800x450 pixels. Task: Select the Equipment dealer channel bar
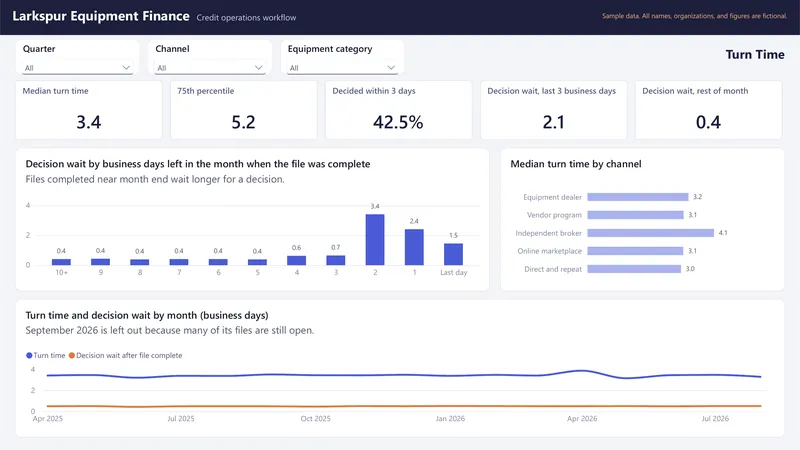pos(638,197)
